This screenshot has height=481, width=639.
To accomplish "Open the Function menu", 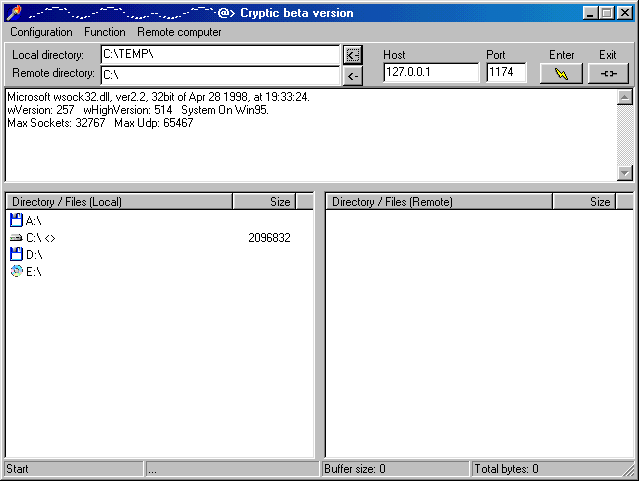I will [105, 32].
